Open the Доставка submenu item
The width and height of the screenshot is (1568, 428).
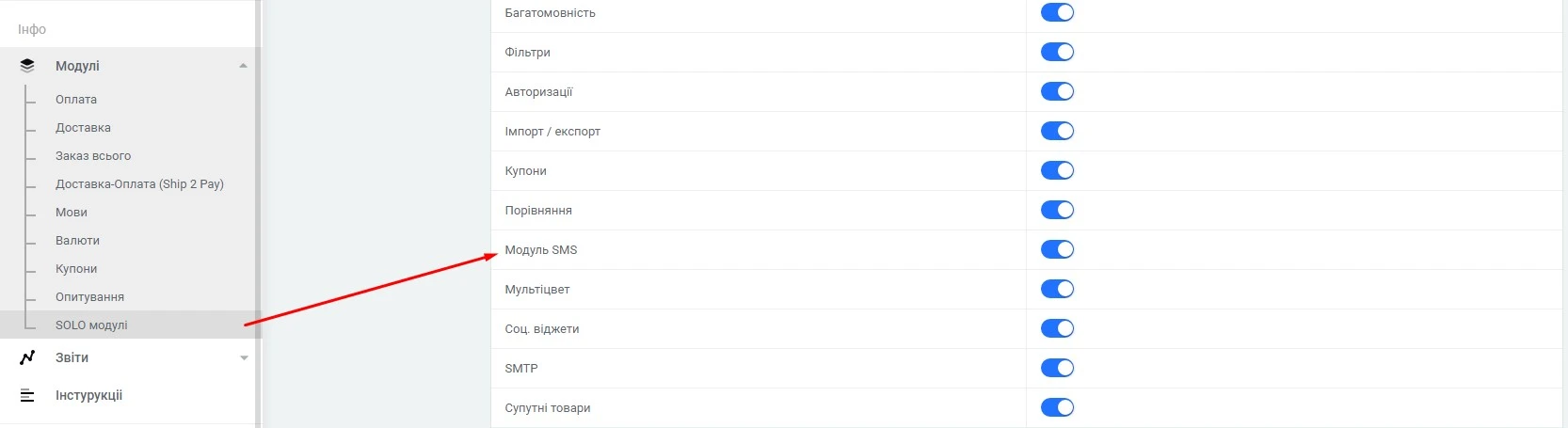point(83,128)
